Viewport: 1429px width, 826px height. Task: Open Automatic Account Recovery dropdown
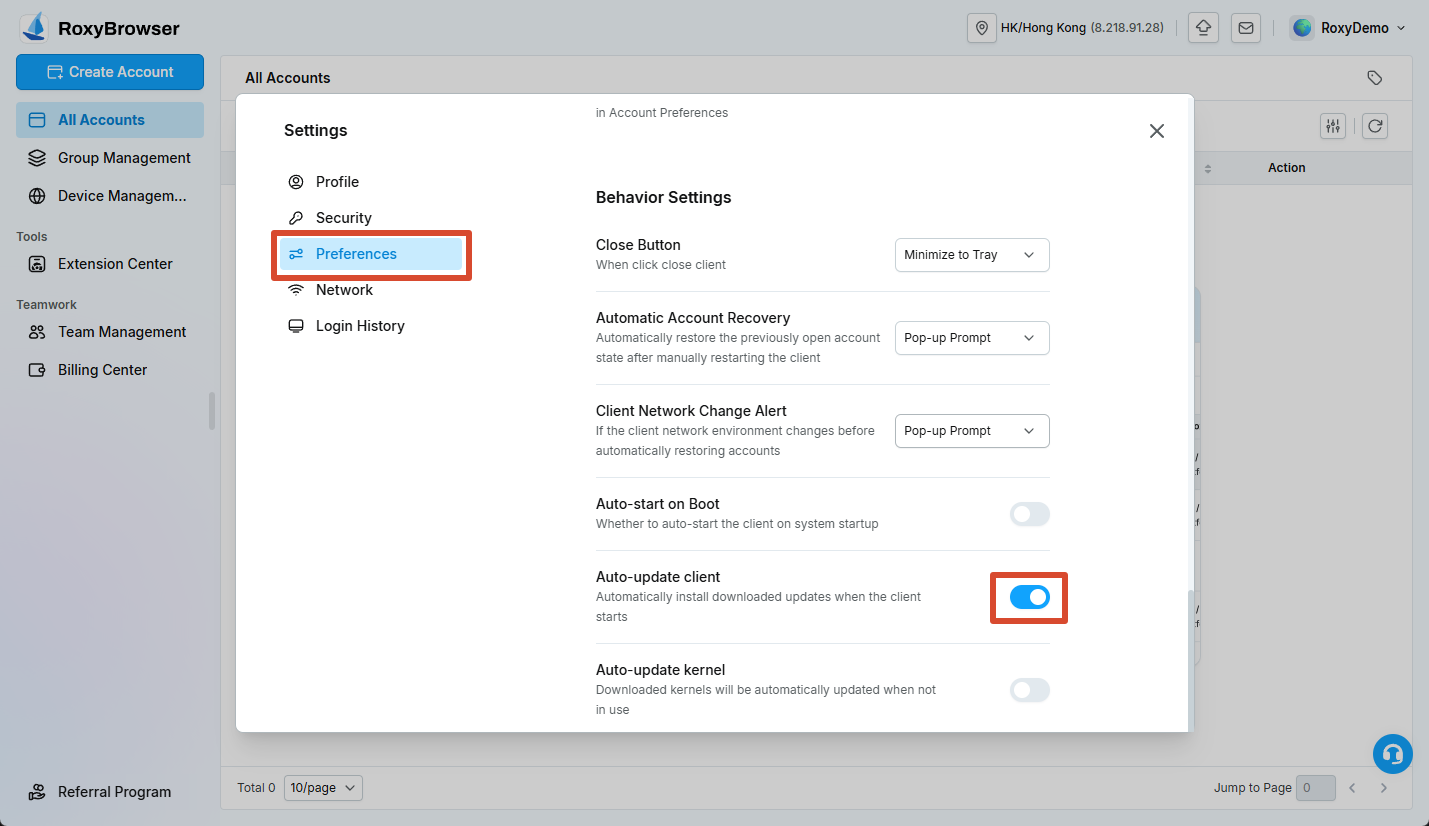point(972,338)
